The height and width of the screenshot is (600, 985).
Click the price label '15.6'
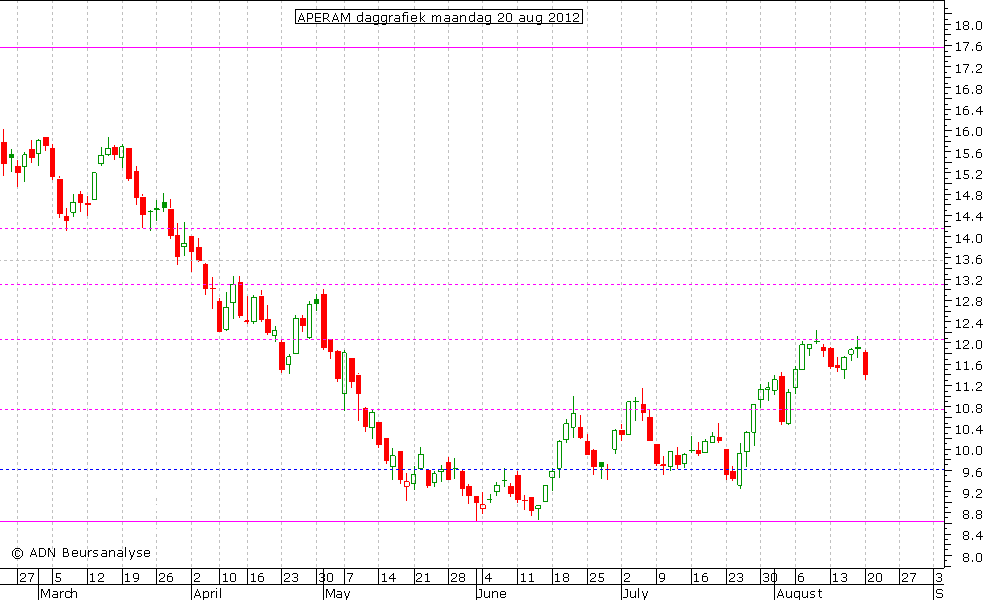[x=968, y=153]
